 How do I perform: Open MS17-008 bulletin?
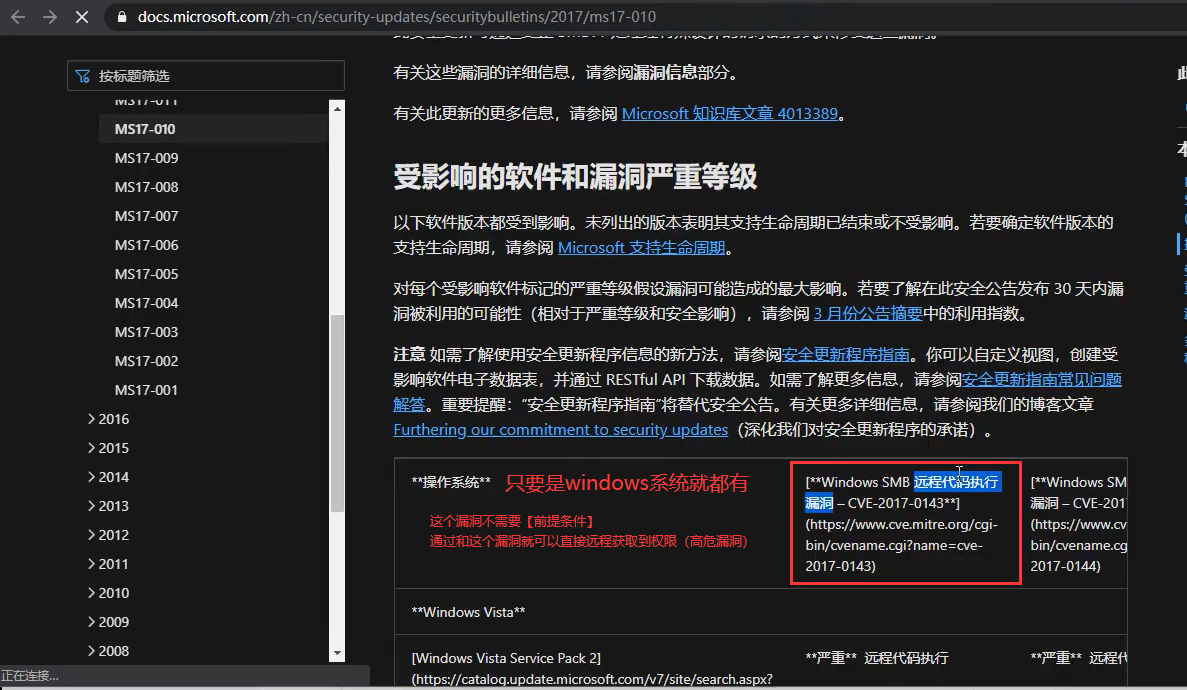pyautogui.click(x=146, y=187)
